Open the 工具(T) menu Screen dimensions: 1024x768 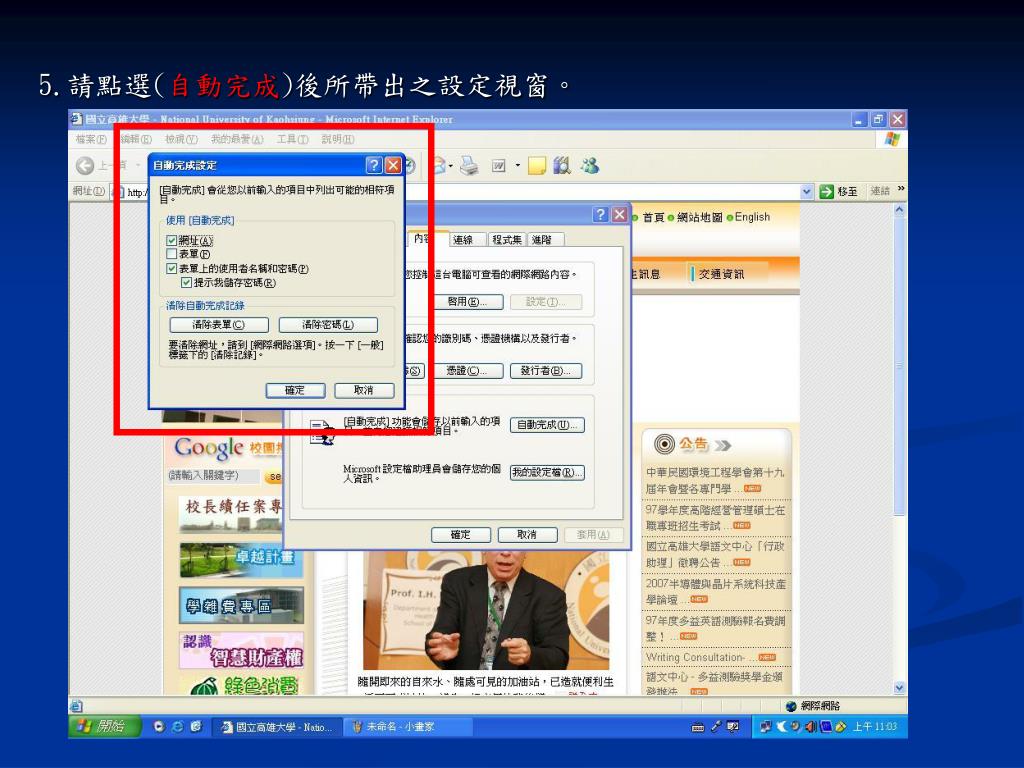tap(293, 139)
